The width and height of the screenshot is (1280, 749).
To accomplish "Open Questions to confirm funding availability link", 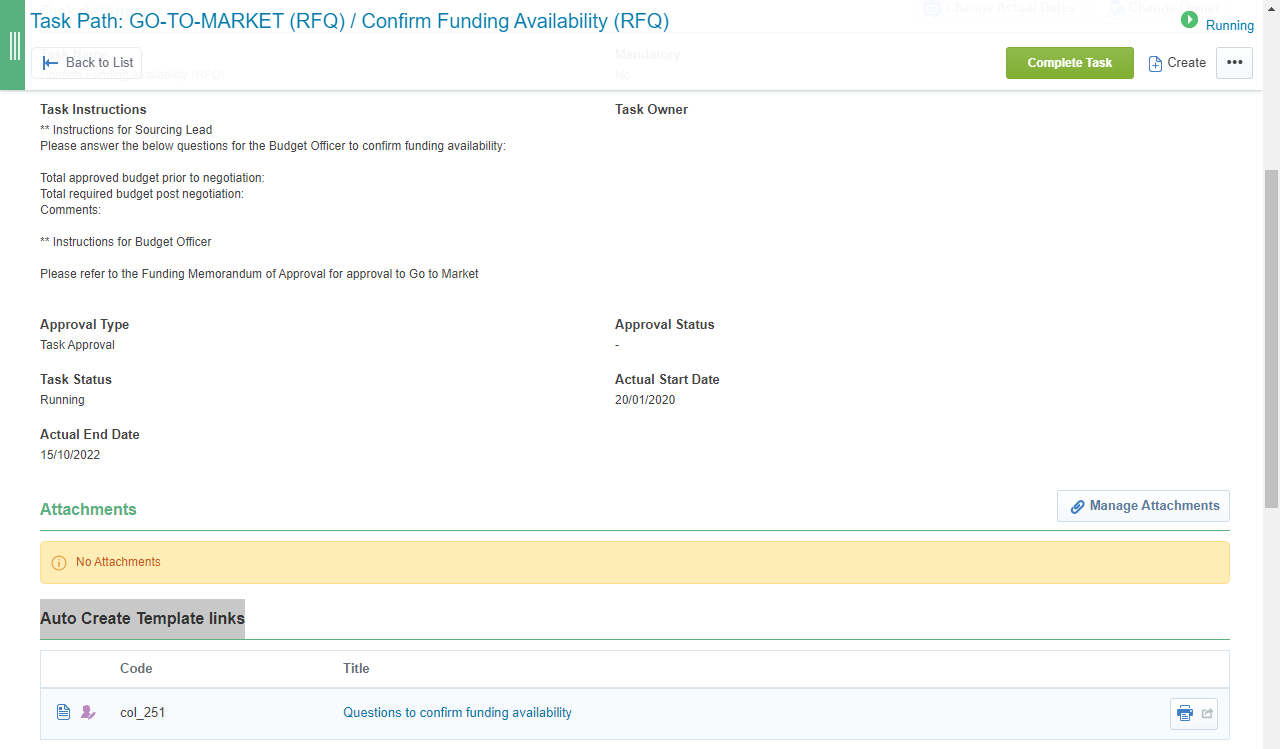I will click(x=457, y=713).
